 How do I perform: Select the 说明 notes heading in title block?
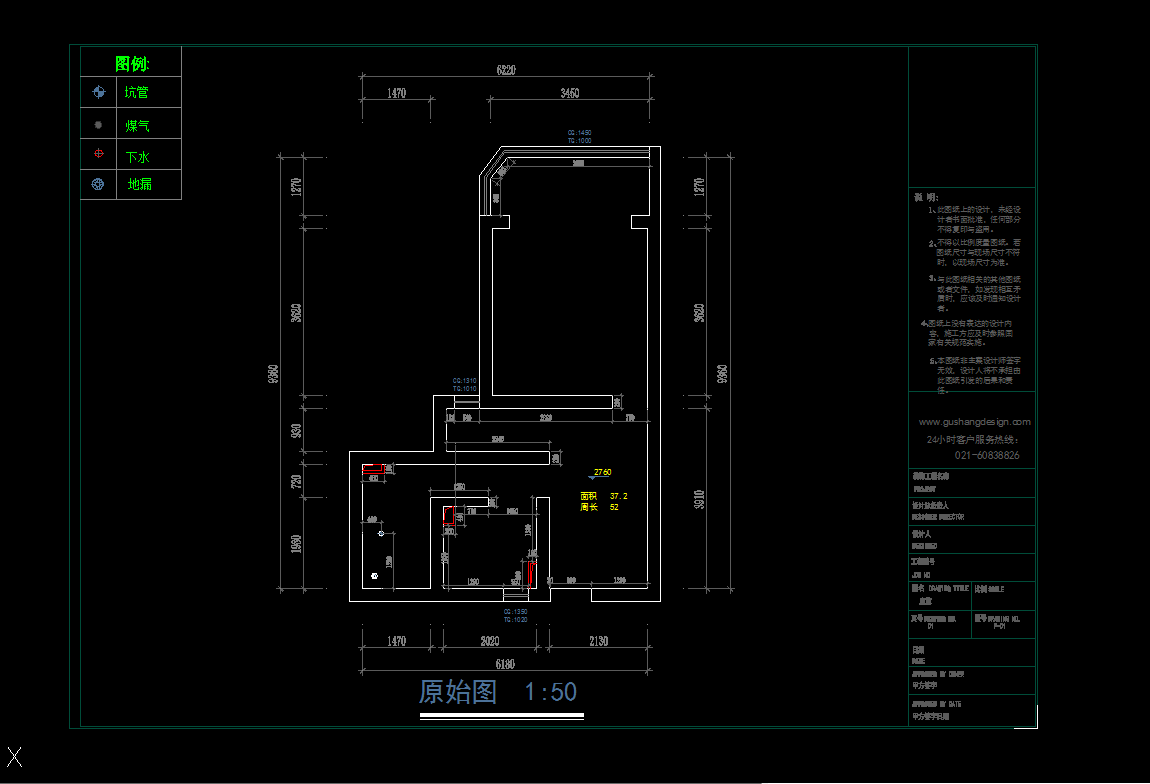click(925, 198)
